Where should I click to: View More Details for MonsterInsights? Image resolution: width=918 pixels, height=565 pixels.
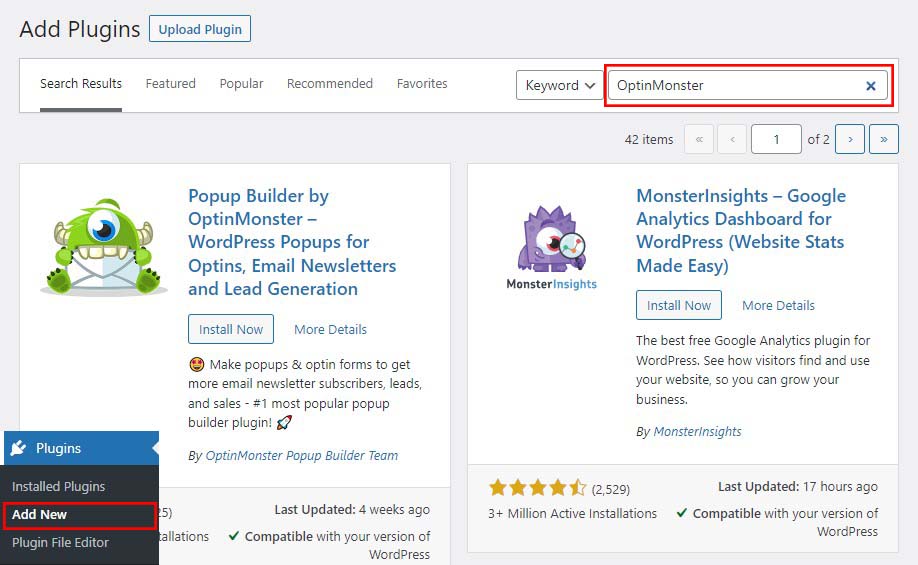point(778,306)
